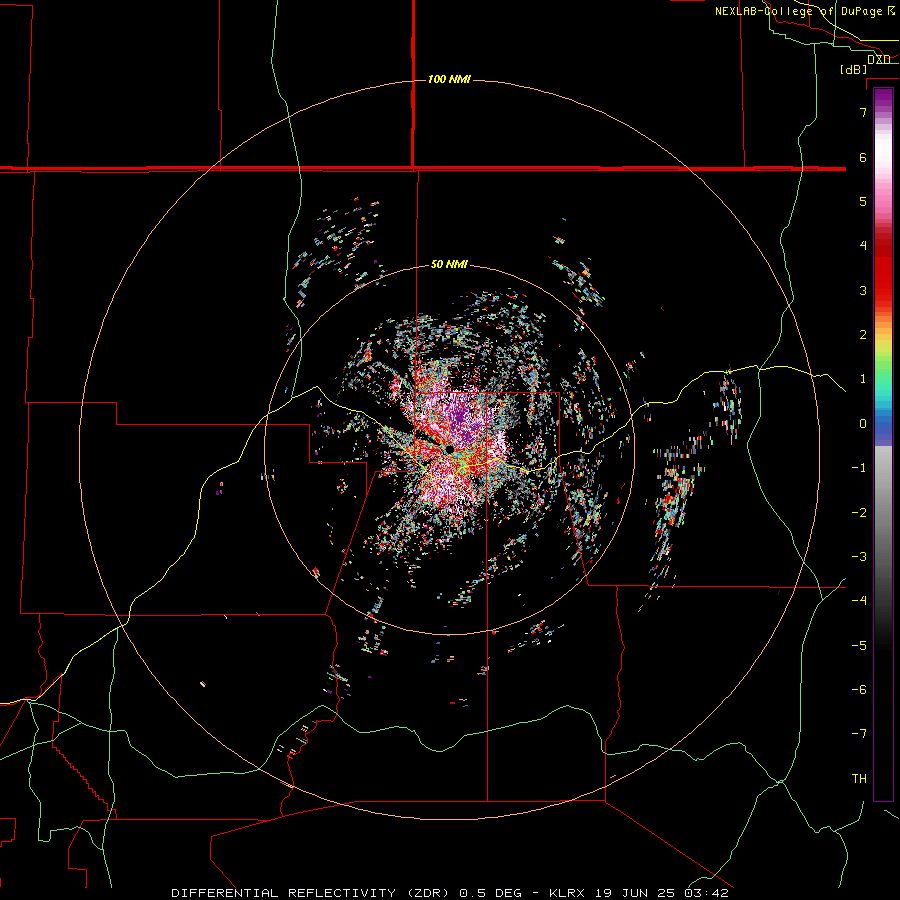Viewport: 900px width, 900px height.
Task: Click the '100 NMI' range ring label
Action: pos(449,79)
